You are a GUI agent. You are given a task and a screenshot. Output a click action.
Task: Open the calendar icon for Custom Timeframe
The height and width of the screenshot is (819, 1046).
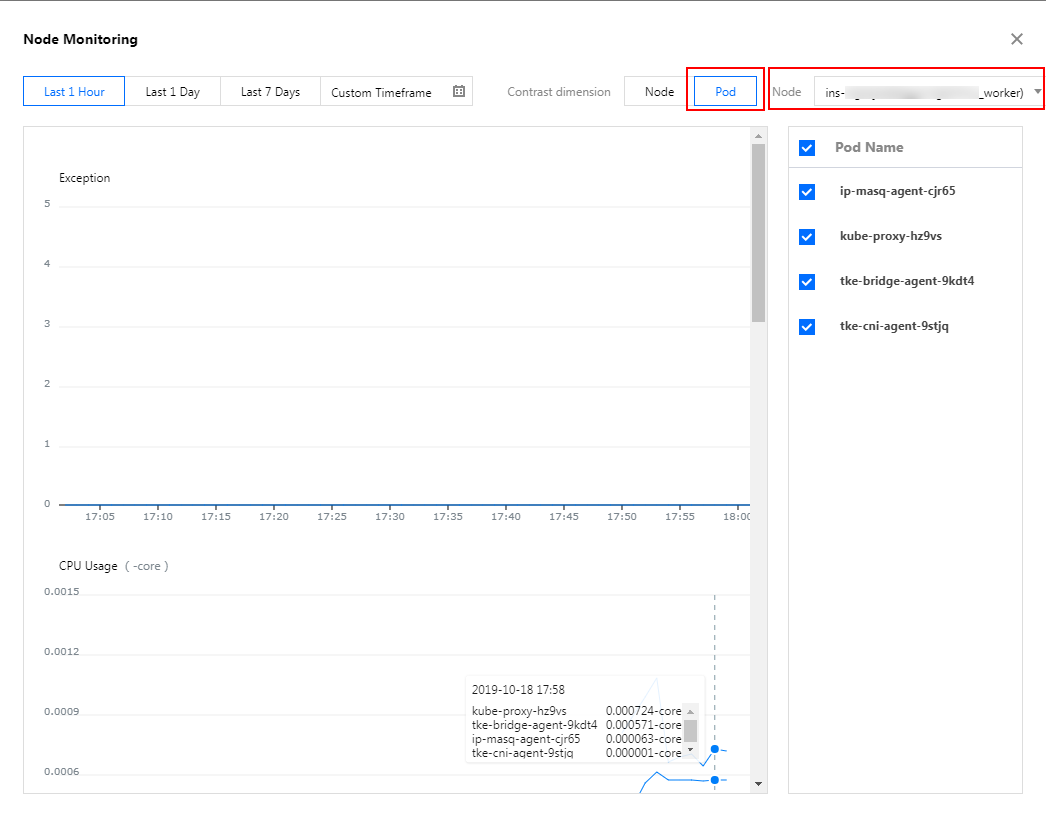pos(459,91)
